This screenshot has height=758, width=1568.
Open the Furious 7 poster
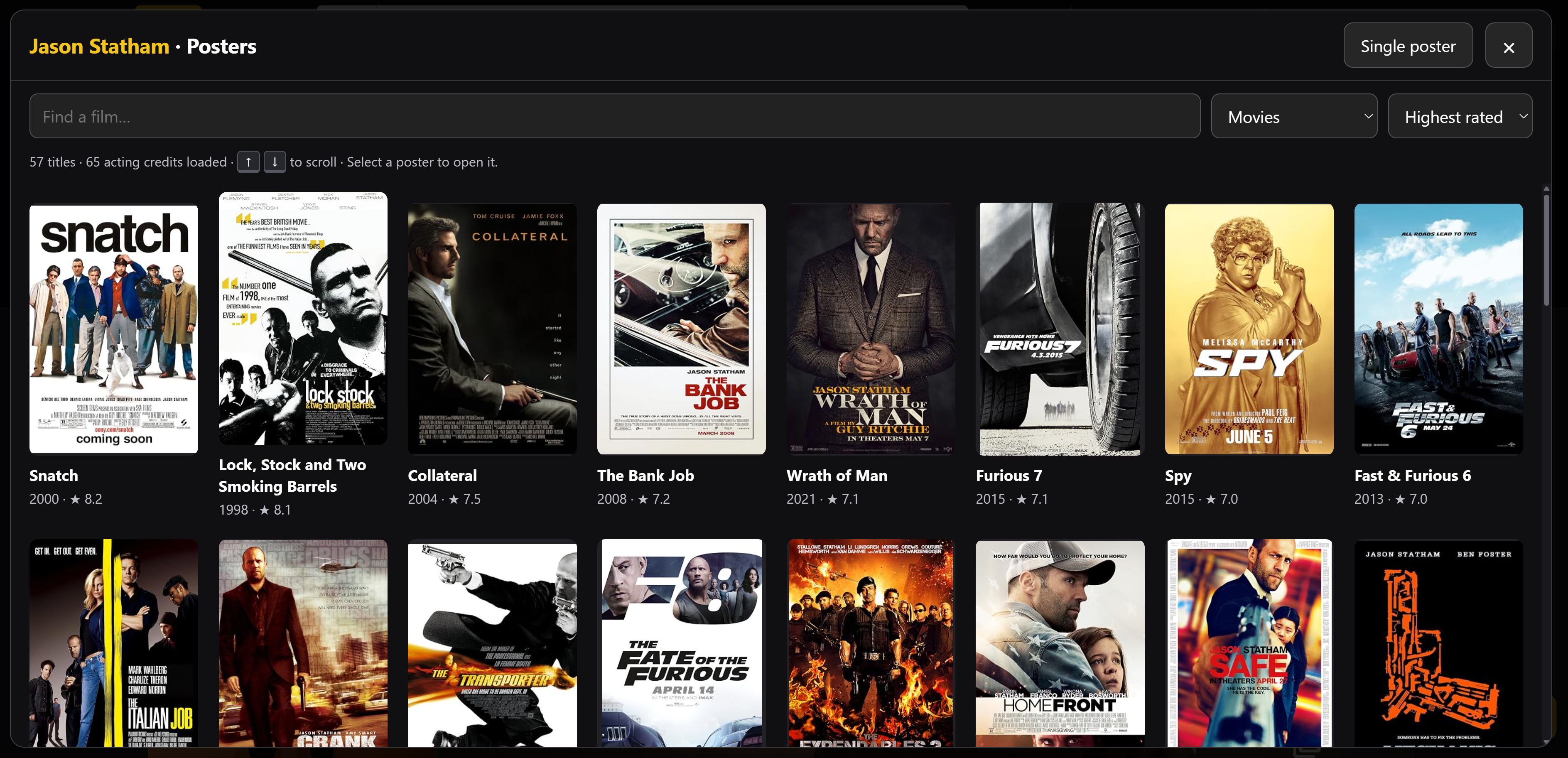pyautogui.click(x=1060, y=329)
